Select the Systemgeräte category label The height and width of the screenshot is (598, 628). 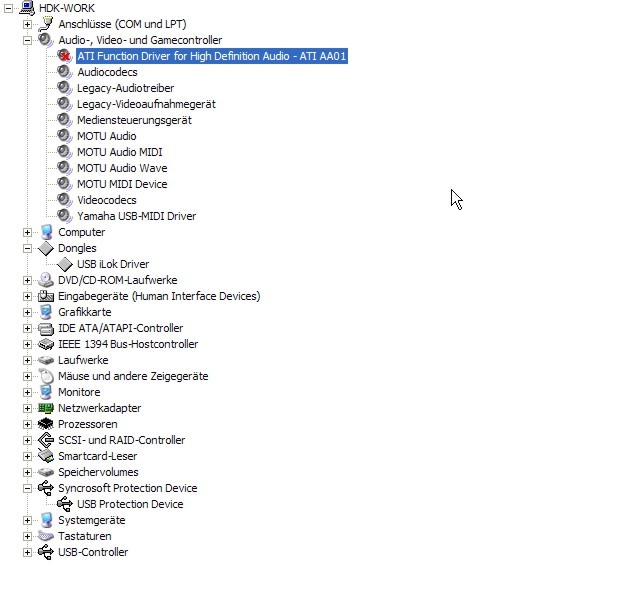pyautogui.click(x=92, y=520)
